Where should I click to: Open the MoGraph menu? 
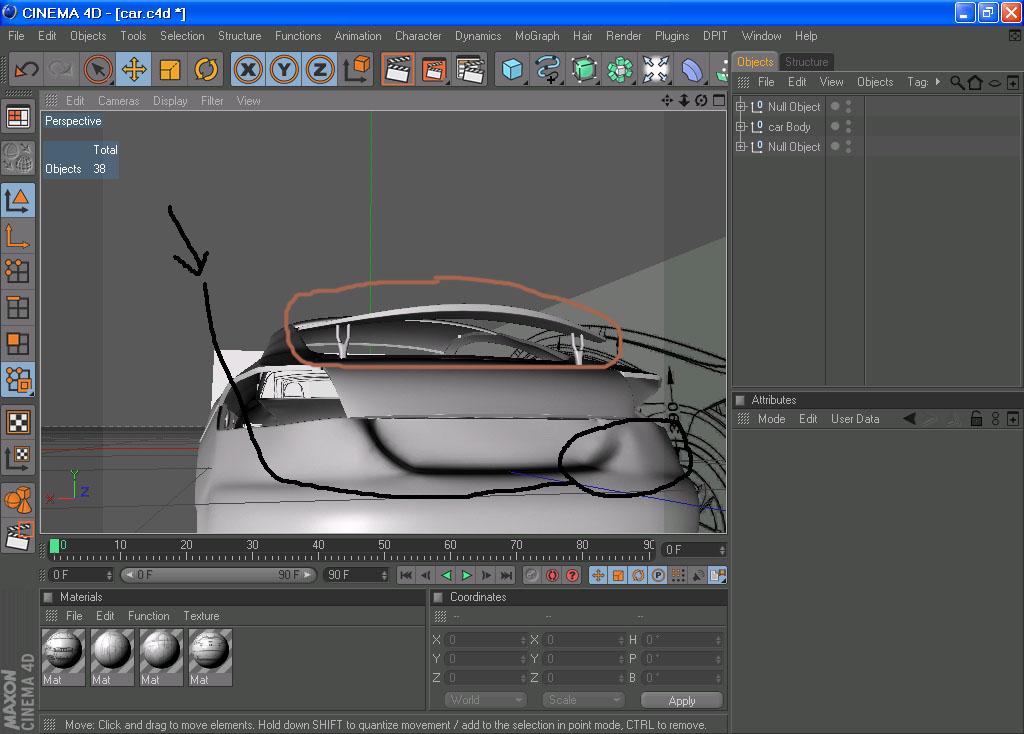coord(537,36)
